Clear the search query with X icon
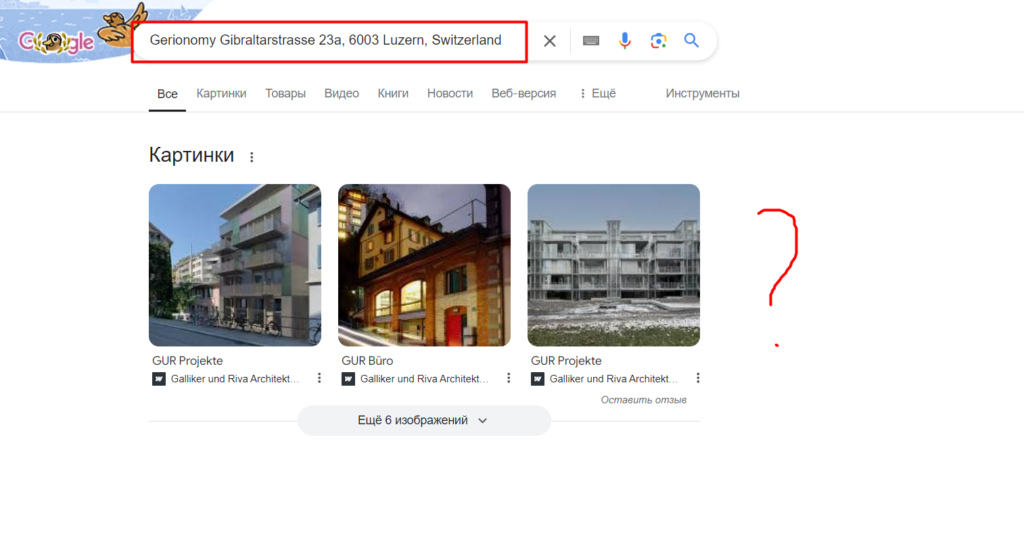This screenshot has height=542, width=1024. click(550, 41)
